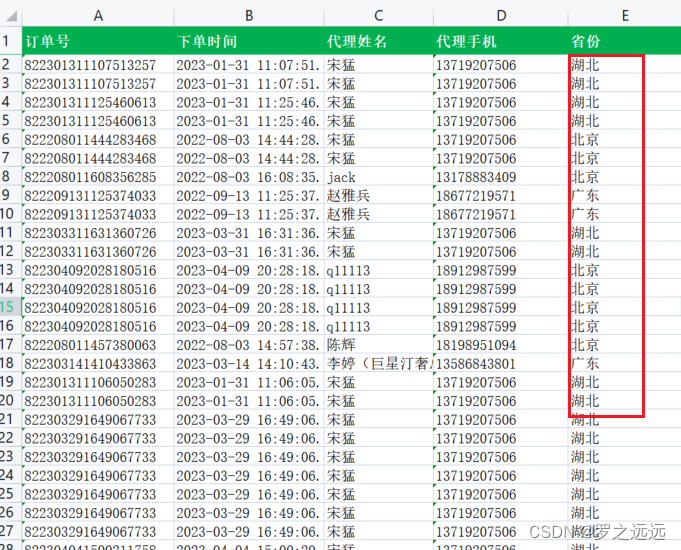Click the 代理手机 header cell

click(501, 41)
